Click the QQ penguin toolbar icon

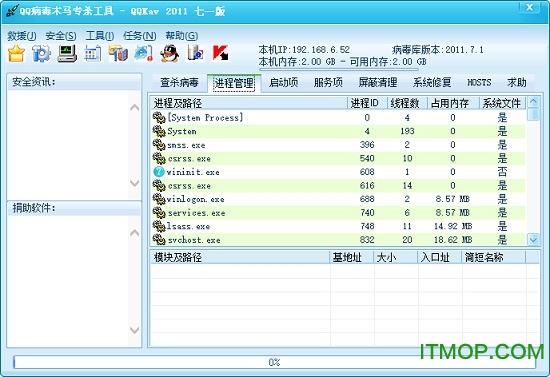pyautogui.click(x=170, y=54)
